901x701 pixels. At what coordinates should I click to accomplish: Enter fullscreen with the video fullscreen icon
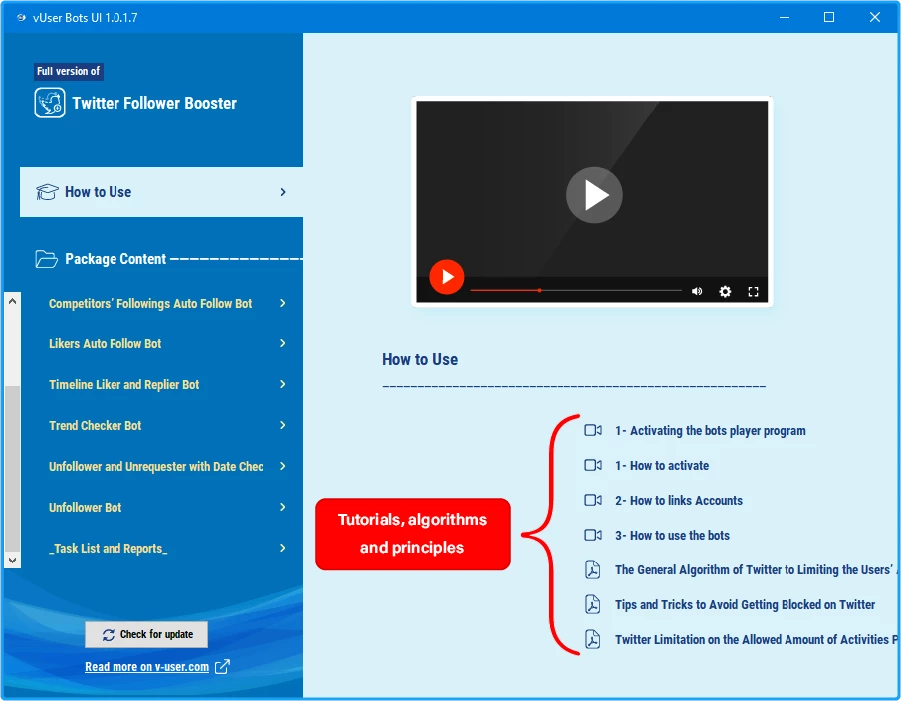point(753,291)
